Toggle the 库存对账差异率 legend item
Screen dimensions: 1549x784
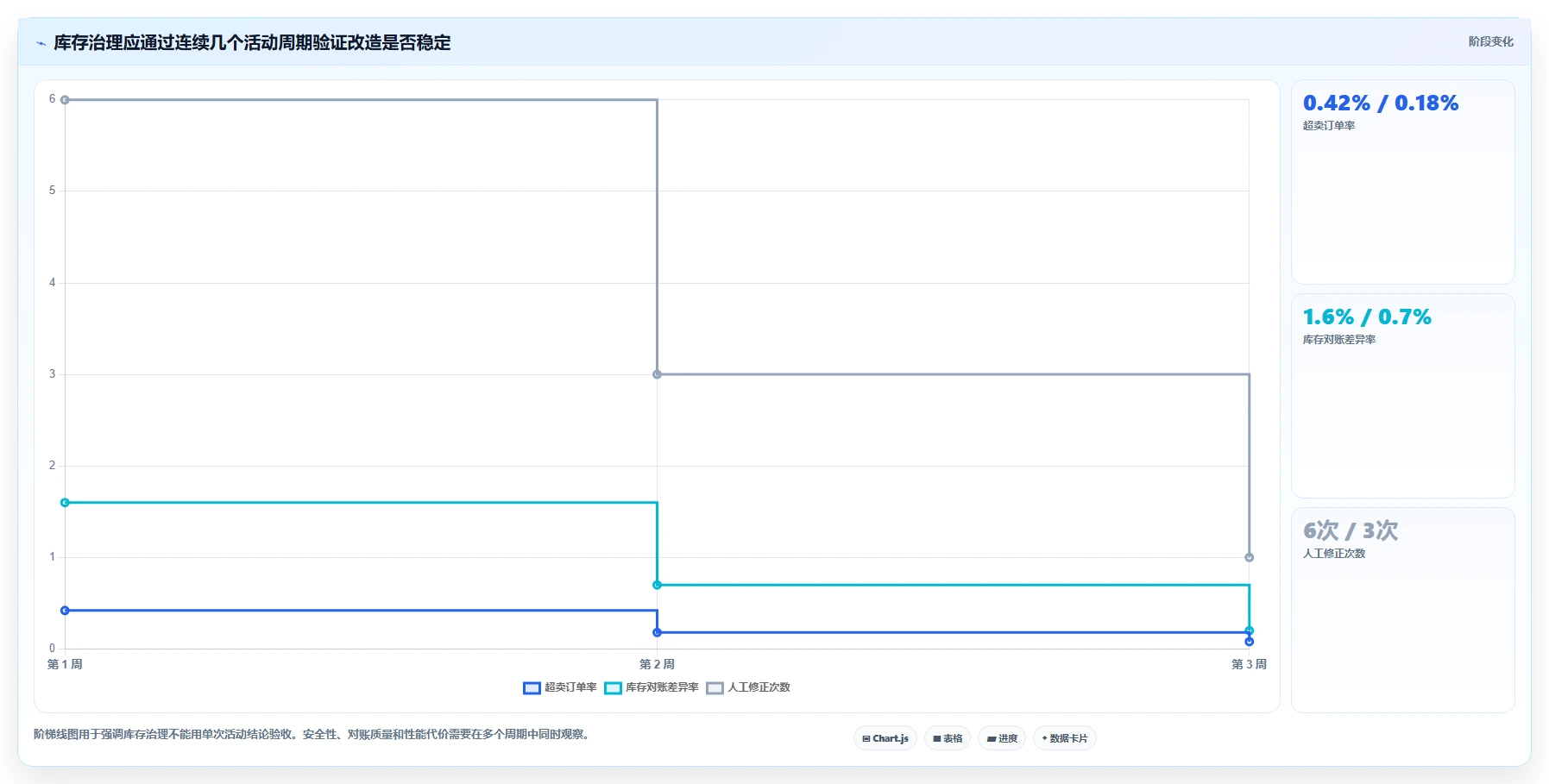coord(652,687)
